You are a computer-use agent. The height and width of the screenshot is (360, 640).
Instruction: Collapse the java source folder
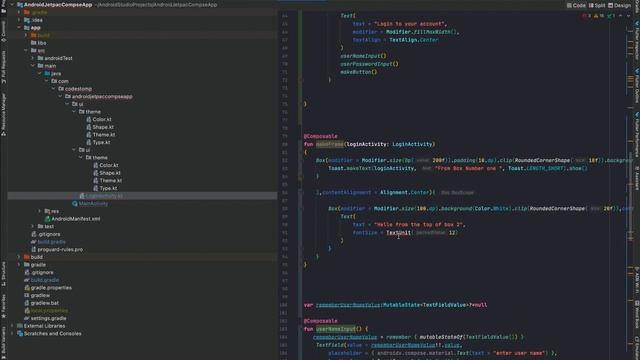[x=40, y=73]
